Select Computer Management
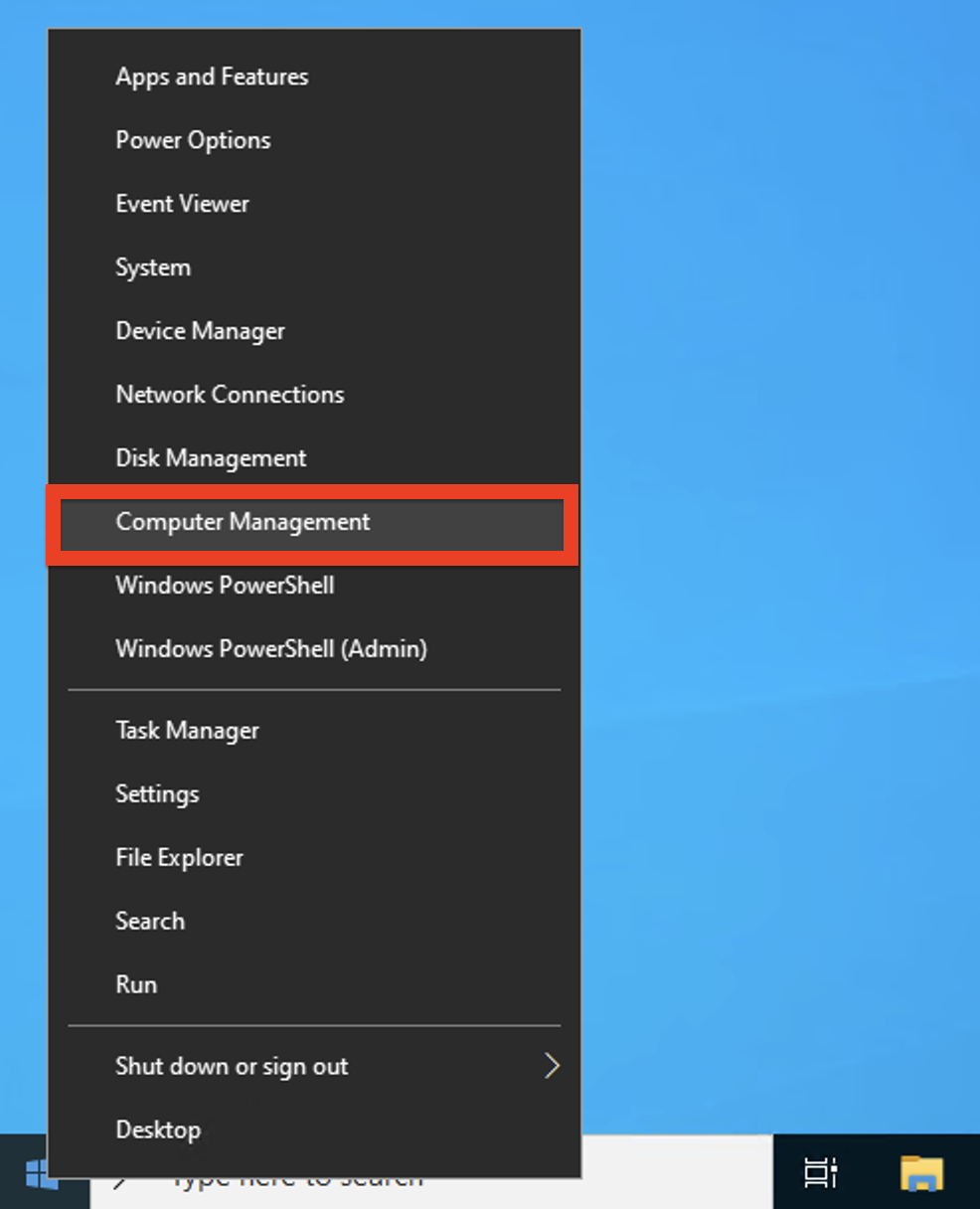The image size is (980, 1209). pos(312,524)
